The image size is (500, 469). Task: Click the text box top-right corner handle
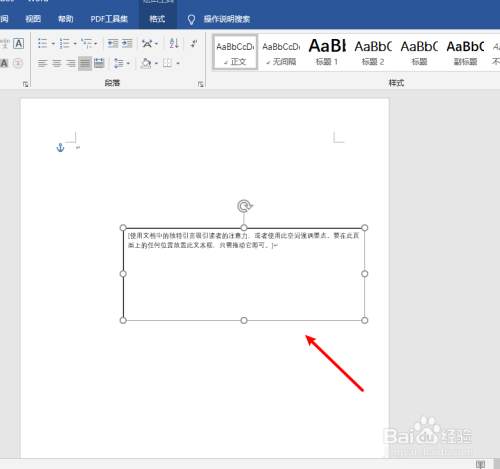pos(365,228)
